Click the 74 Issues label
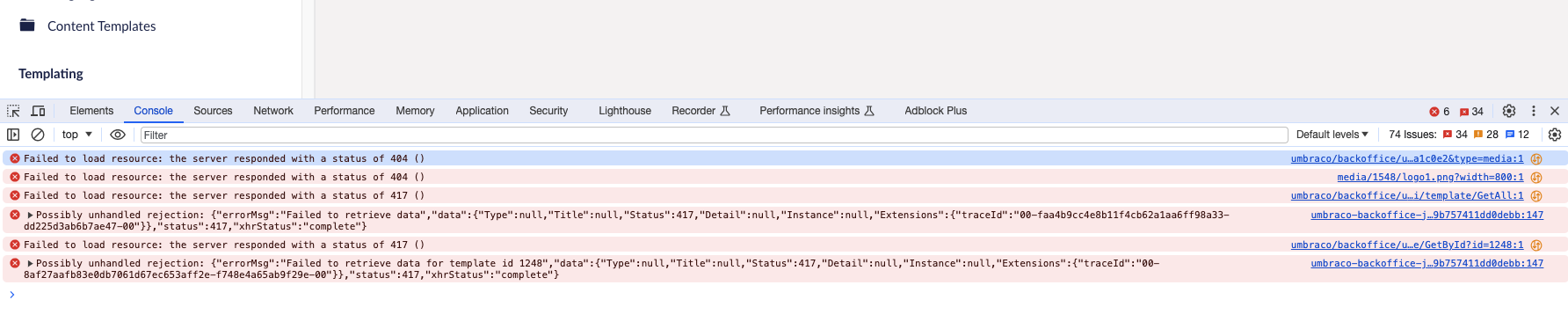The width and height of the screenshot is (1568, 329). pyautogui.click(x=1412, y=135)
